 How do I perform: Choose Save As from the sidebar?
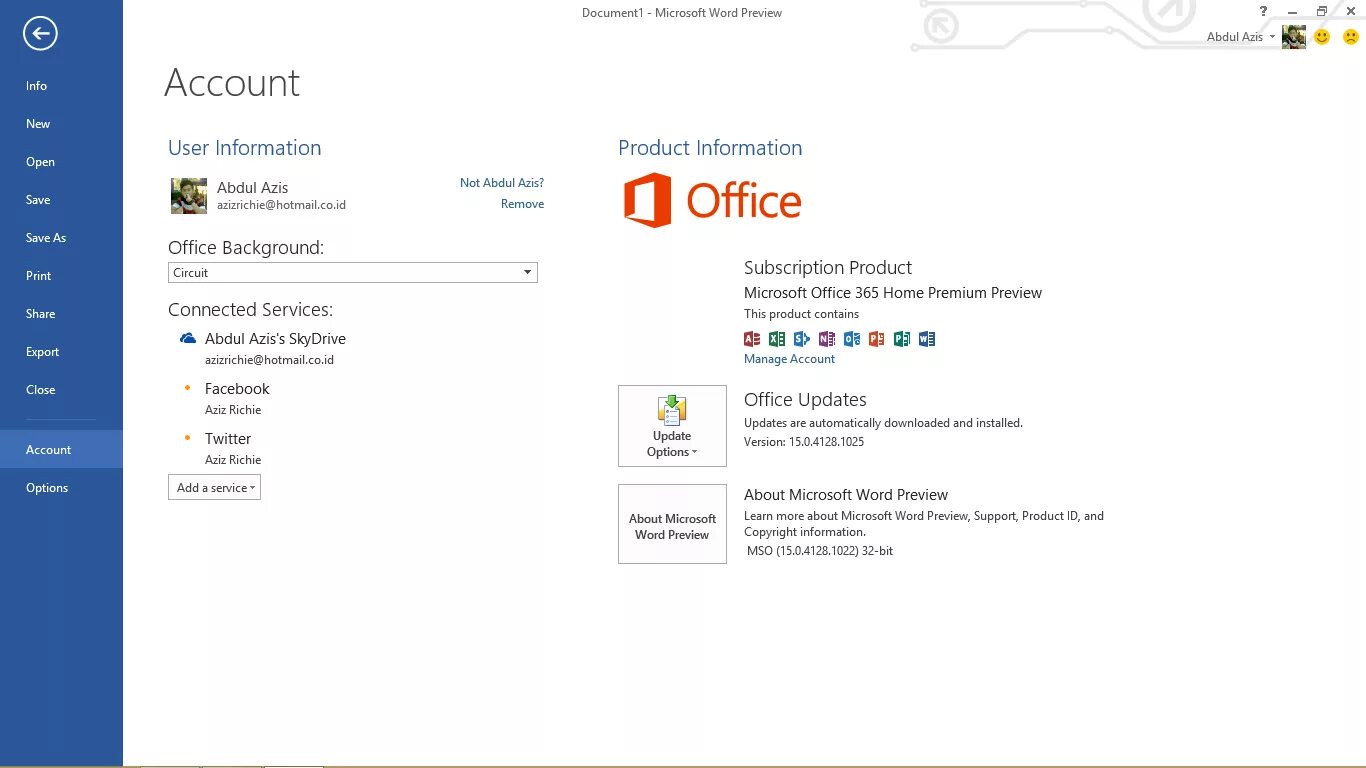point(61,238)
